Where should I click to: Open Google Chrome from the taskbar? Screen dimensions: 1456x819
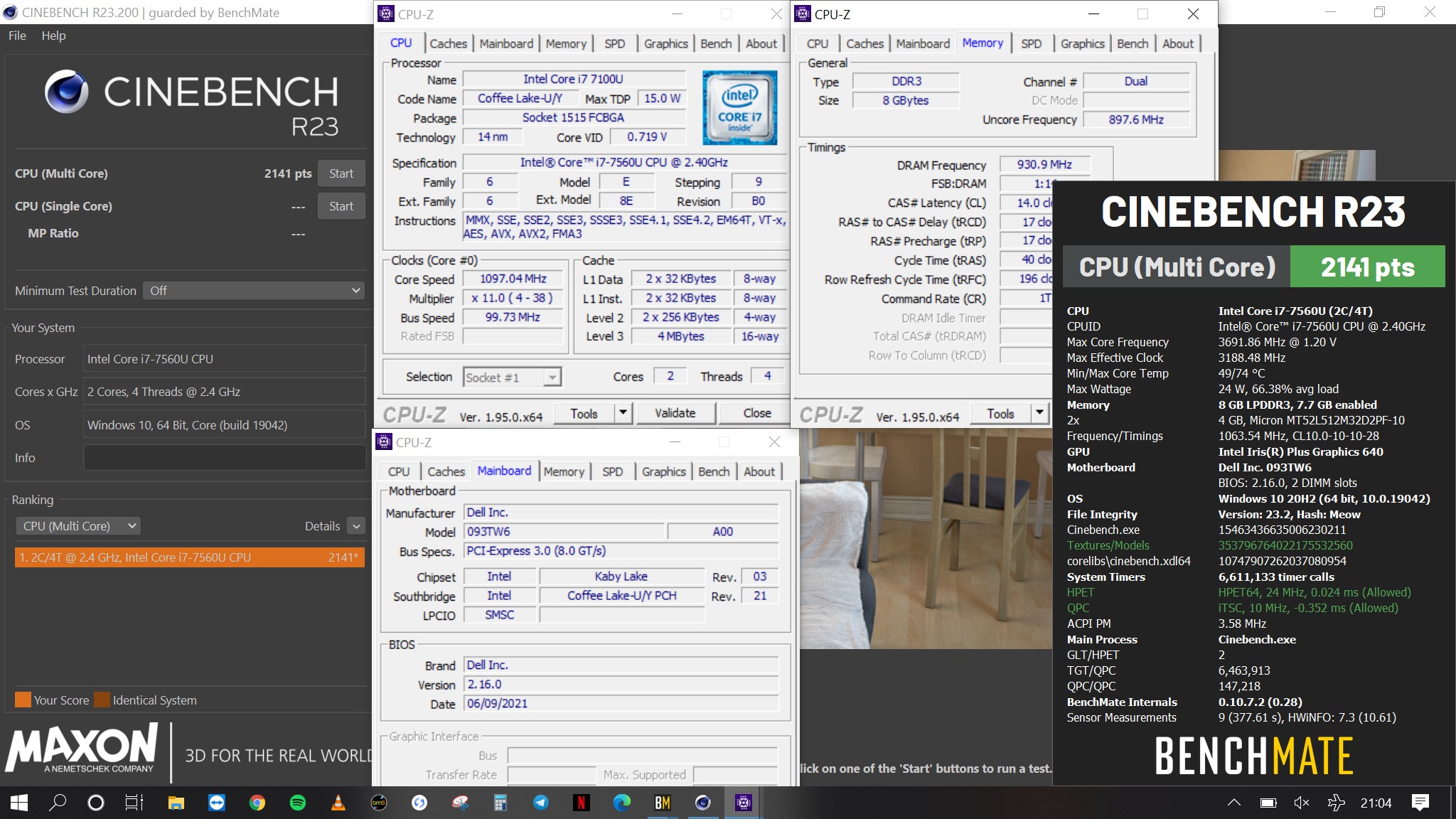point(257,803)
